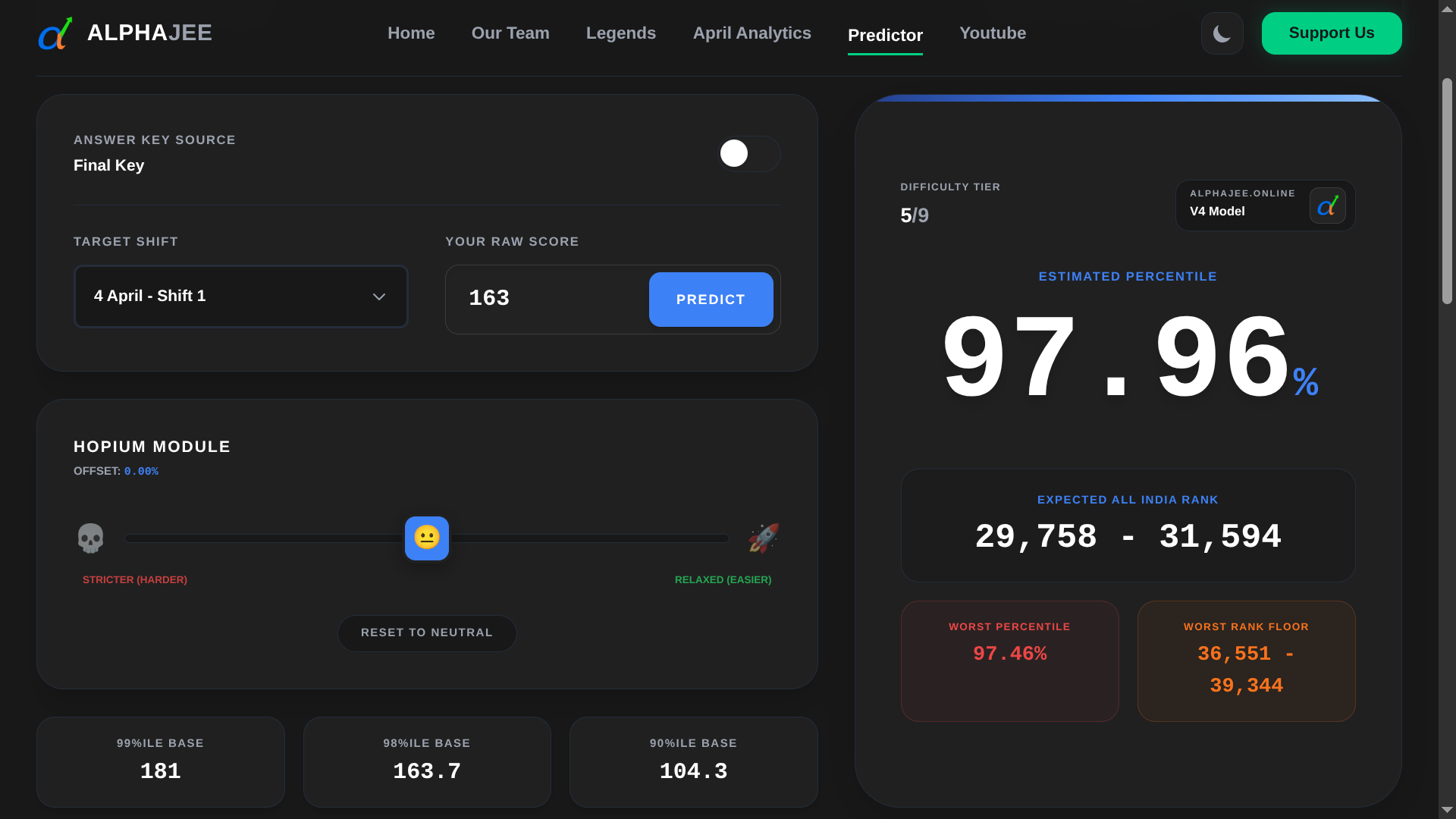Open the Youtube nav link
Image resolution: width=1456 pixels, height=819 pixels.
pyautogui.click(x=992, y=33)
